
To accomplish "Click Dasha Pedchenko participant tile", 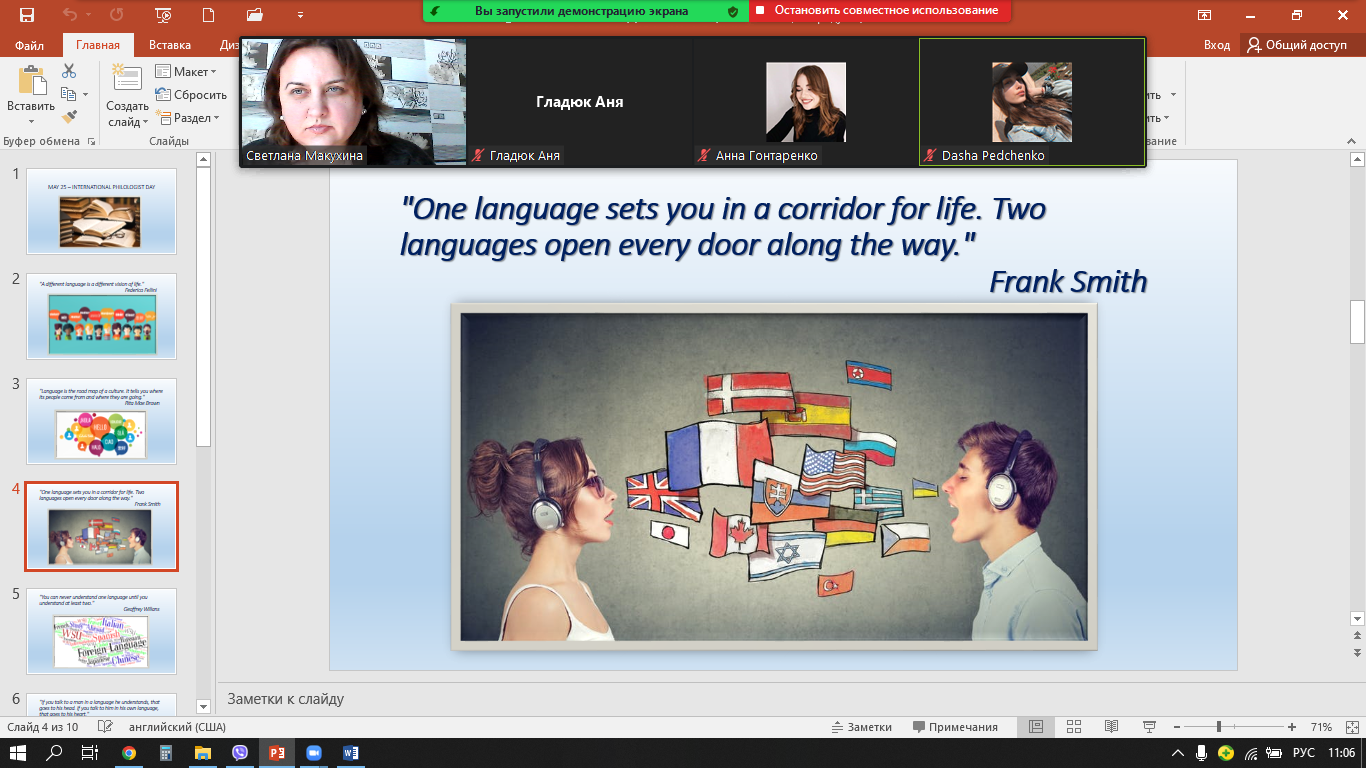I will tap(1032, 102).
